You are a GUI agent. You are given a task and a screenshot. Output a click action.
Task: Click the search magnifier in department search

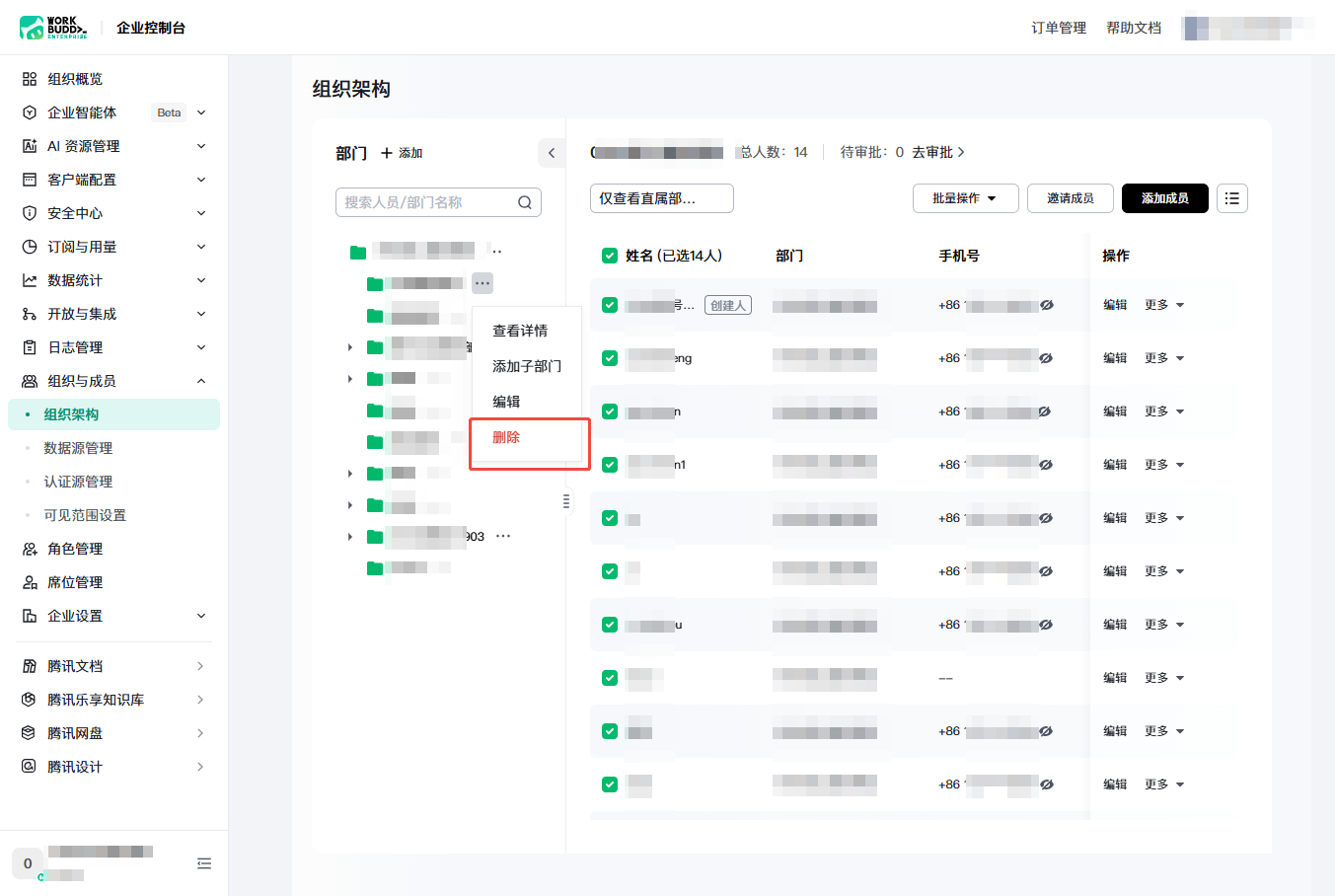(525, 202)
